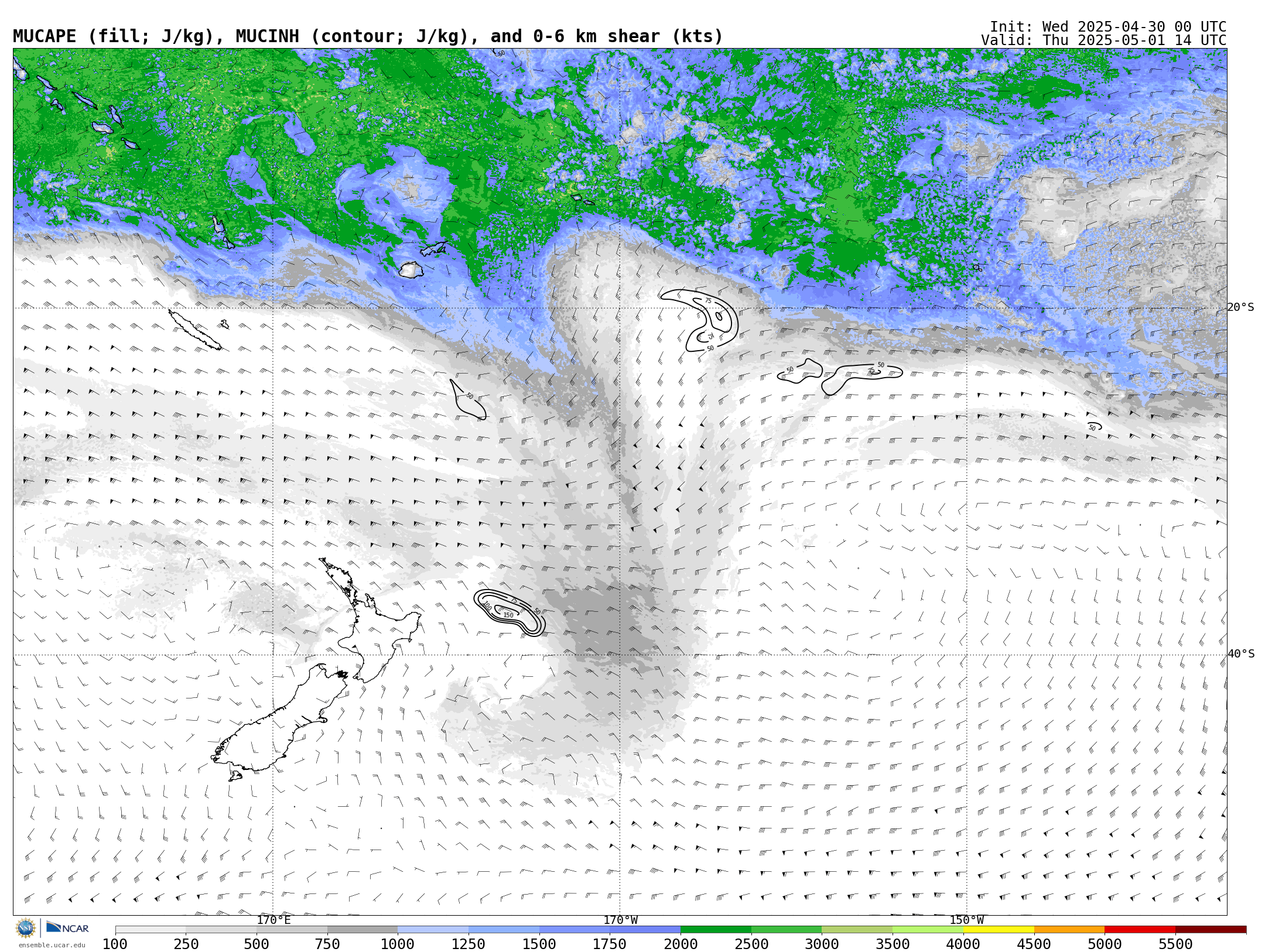The height and width of the screenshot is (952, 1265).
Task: Click the 2000 color bar label
Action: pos(681,944)
